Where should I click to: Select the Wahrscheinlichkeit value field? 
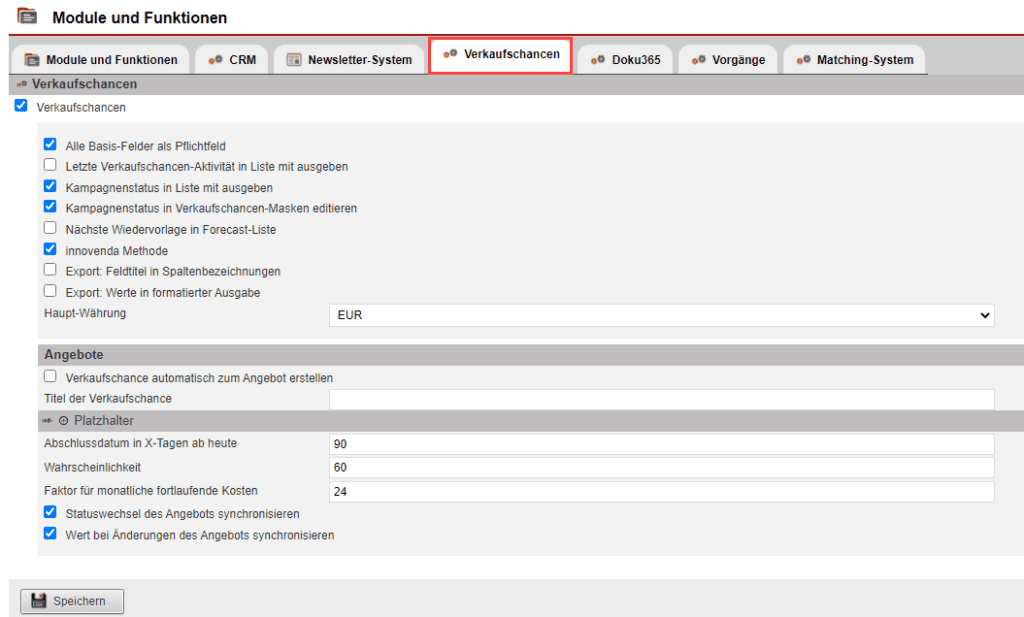pos(660,468)
